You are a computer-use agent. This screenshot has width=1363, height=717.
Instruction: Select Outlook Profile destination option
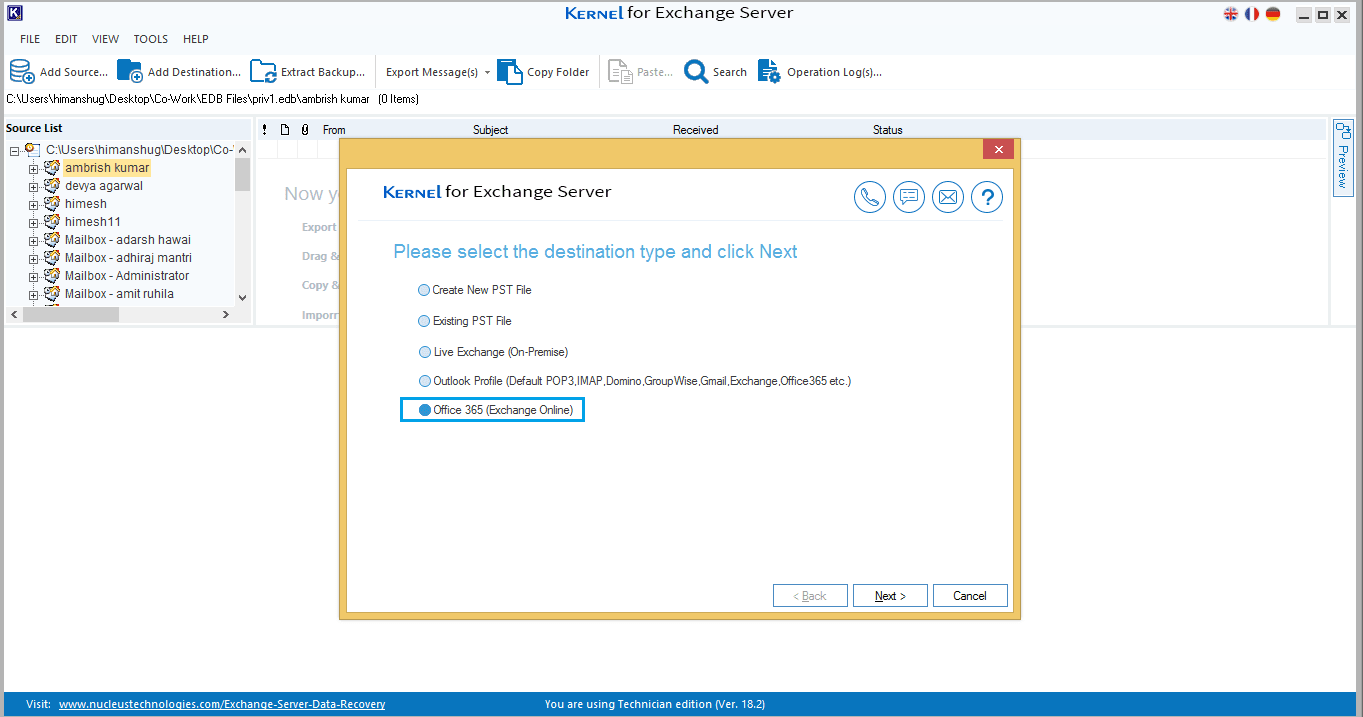click(x=634, y=381)
